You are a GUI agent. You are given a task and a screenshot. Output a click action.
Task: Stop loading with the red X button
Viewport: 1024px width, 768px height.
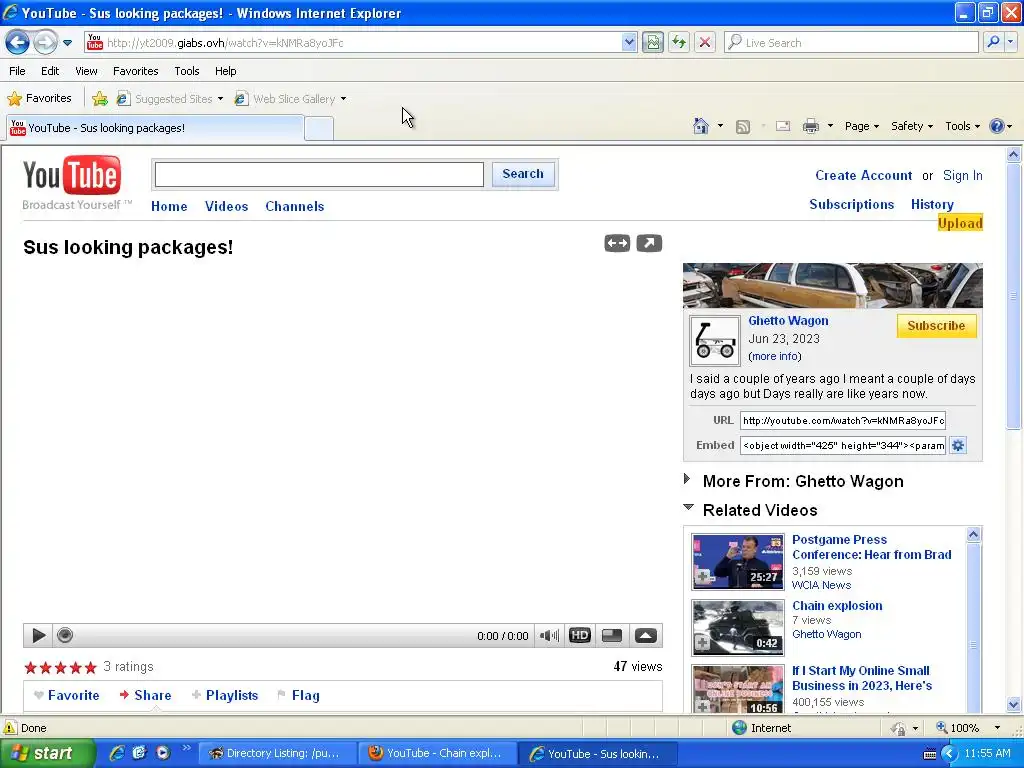tap(705, 42)
